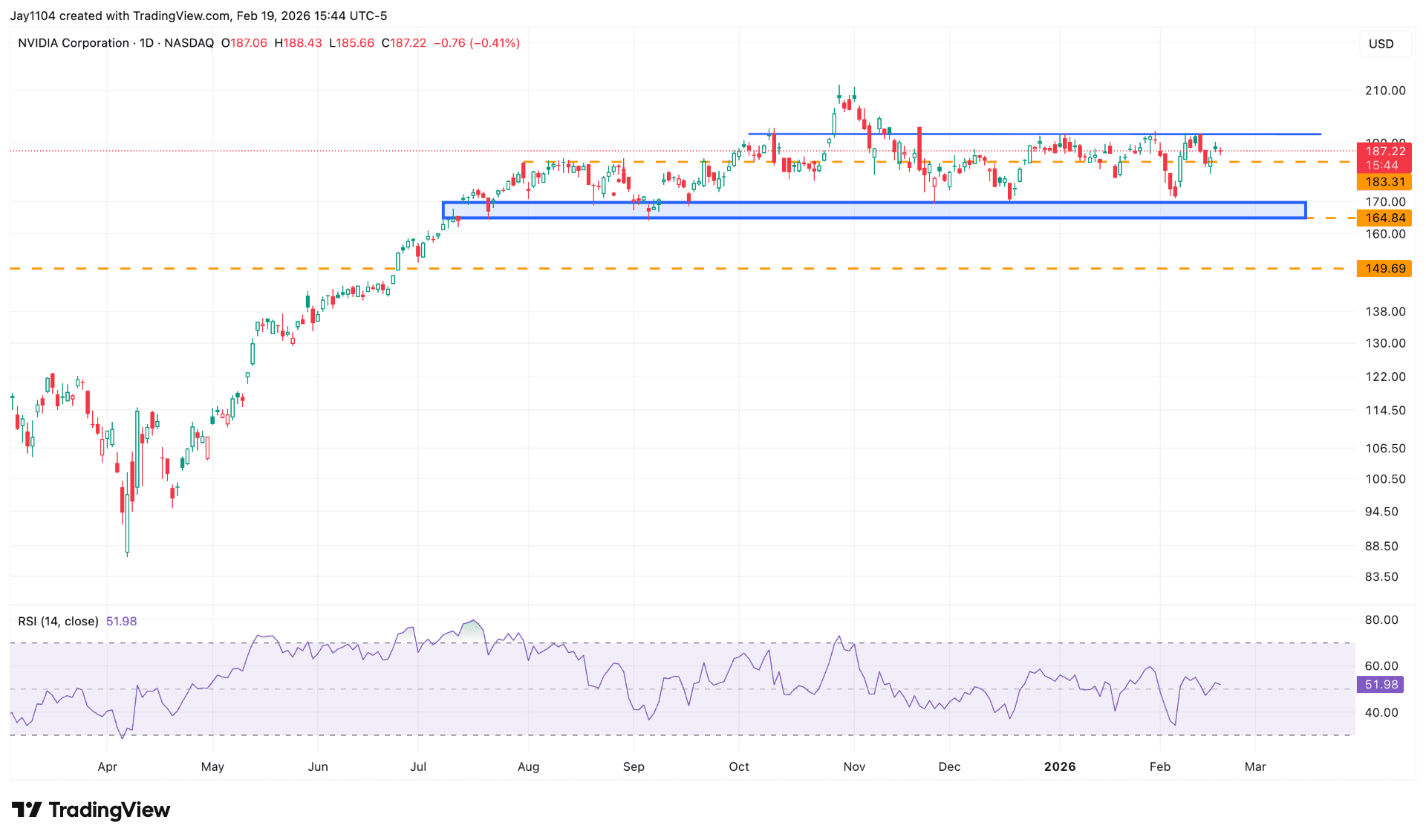
Task: Select the orange 149.69 support level label
Action: click(1384, 268)
